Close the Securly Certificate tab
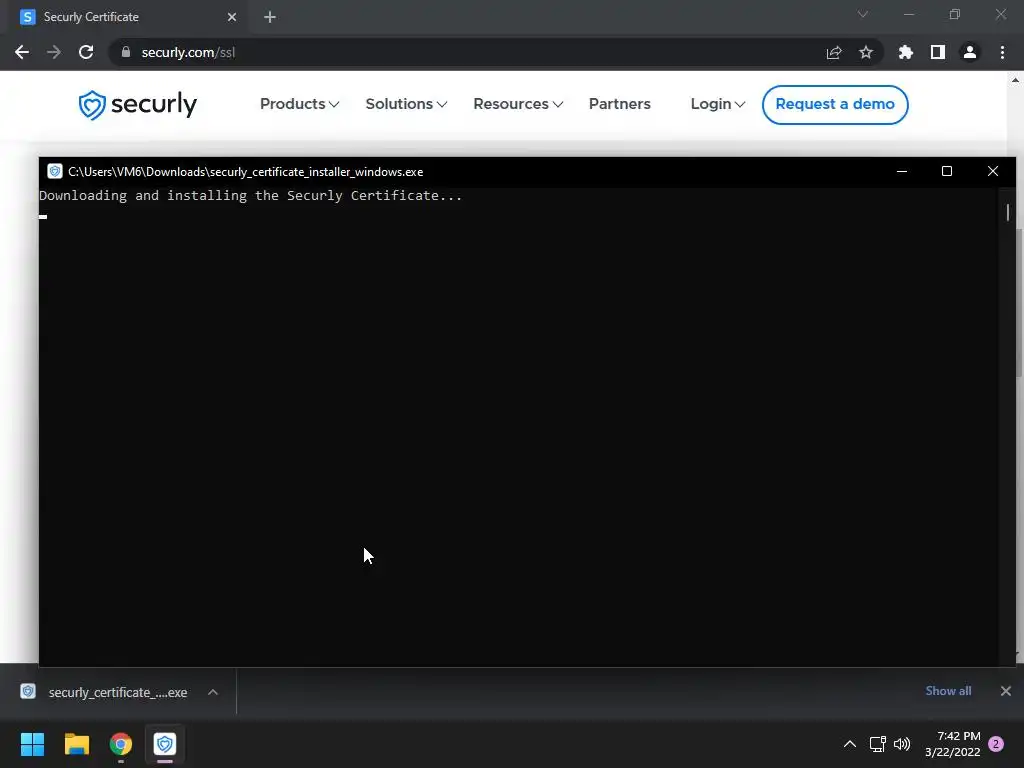The height and width of the screenshot is (768, 1024). 232,17
